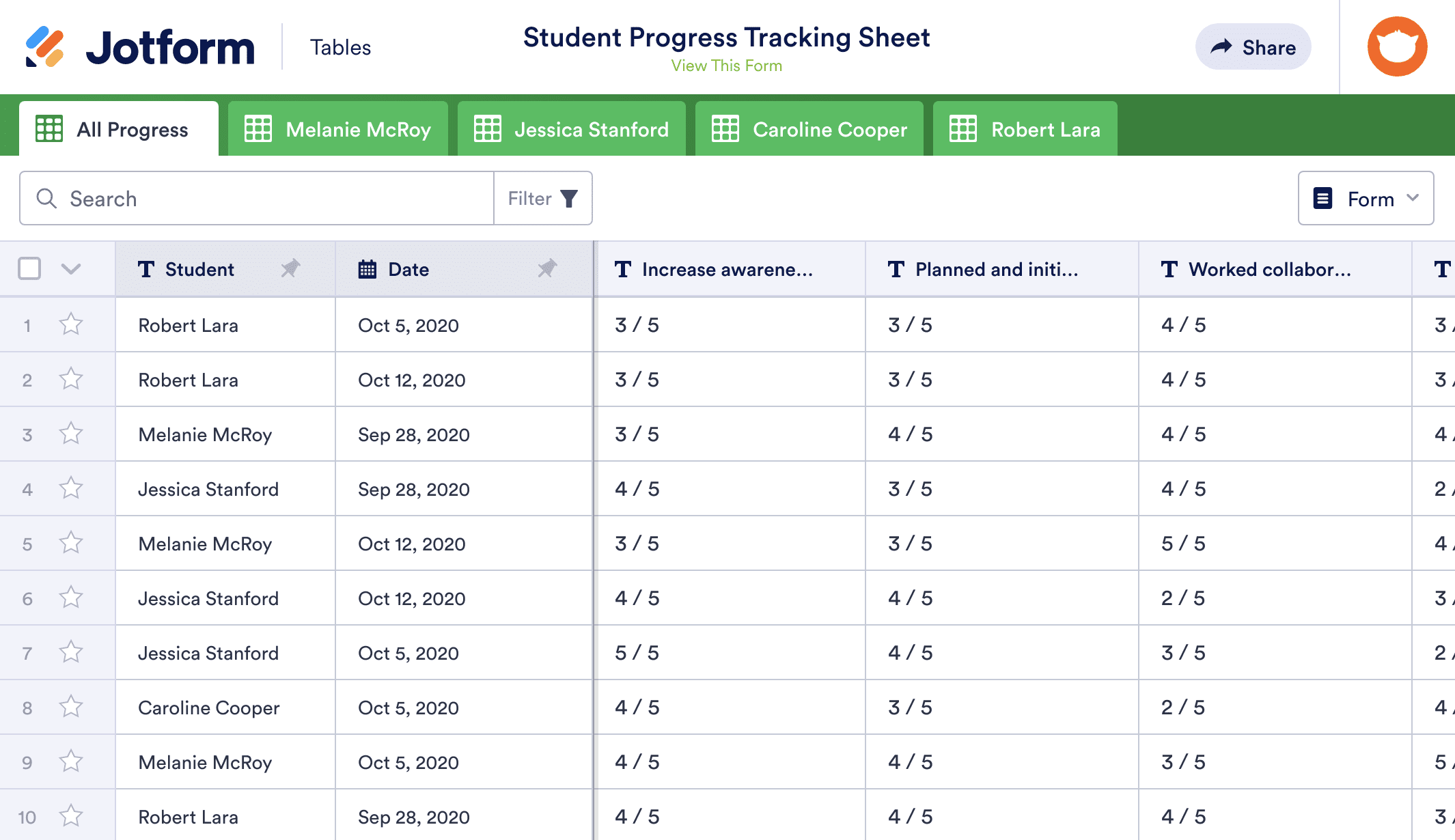Unpin the Student column
Screen dimensions: 1455x840
click(290, 268)
